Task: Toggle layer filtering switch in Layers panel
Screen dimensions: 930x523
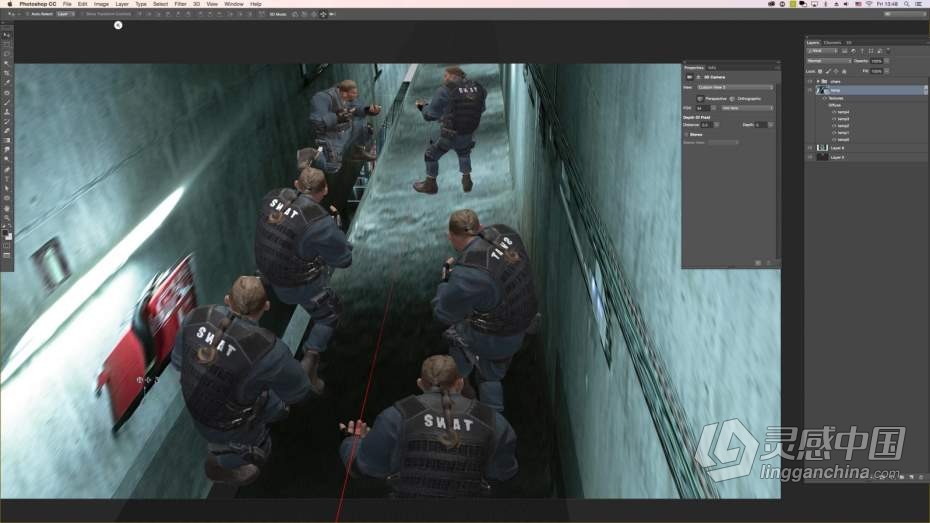Action: click(888, 51)
